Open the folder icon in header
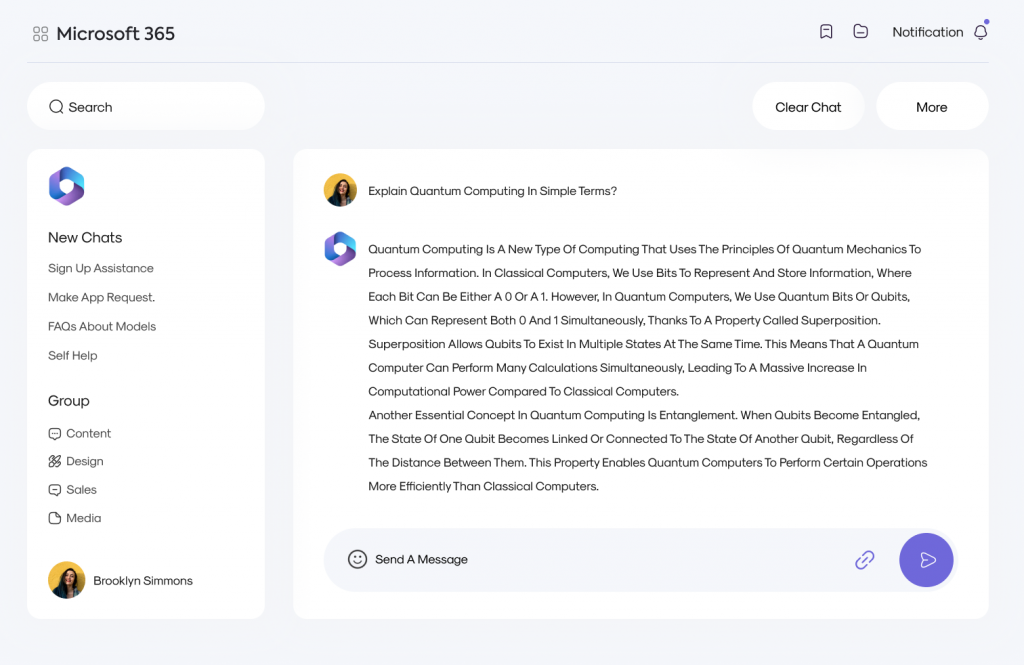This screenshot has width=1024, height=665. pos(860,31)
